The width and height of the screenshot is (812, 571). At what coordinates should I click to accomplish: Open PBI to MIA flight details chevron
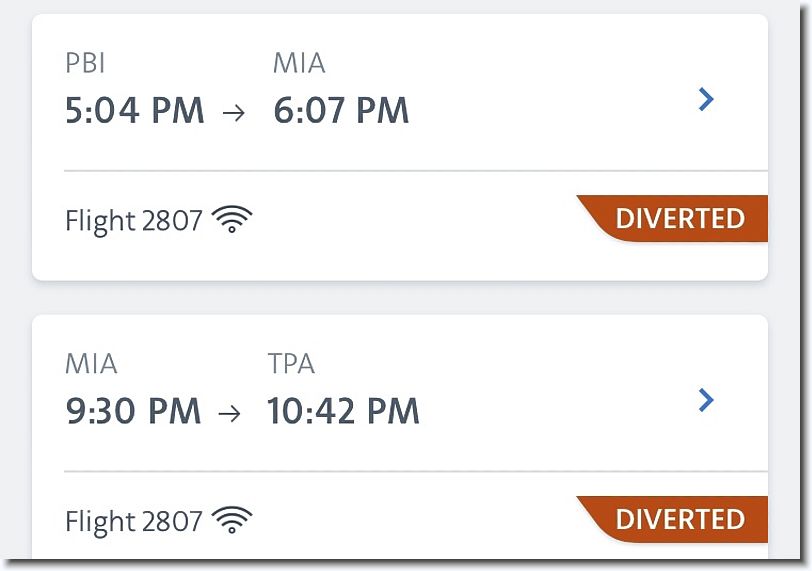click(x=706, y=99)
